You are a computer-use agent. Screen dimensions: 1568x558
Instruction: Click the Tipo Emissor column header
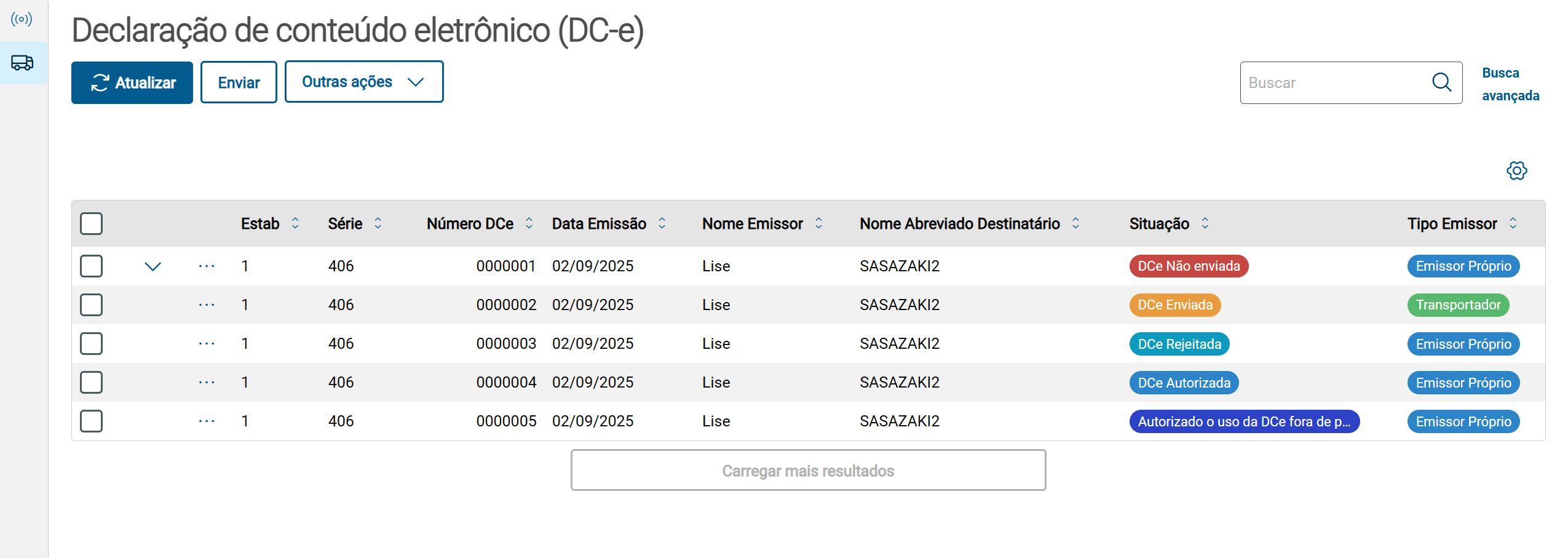1452,224
